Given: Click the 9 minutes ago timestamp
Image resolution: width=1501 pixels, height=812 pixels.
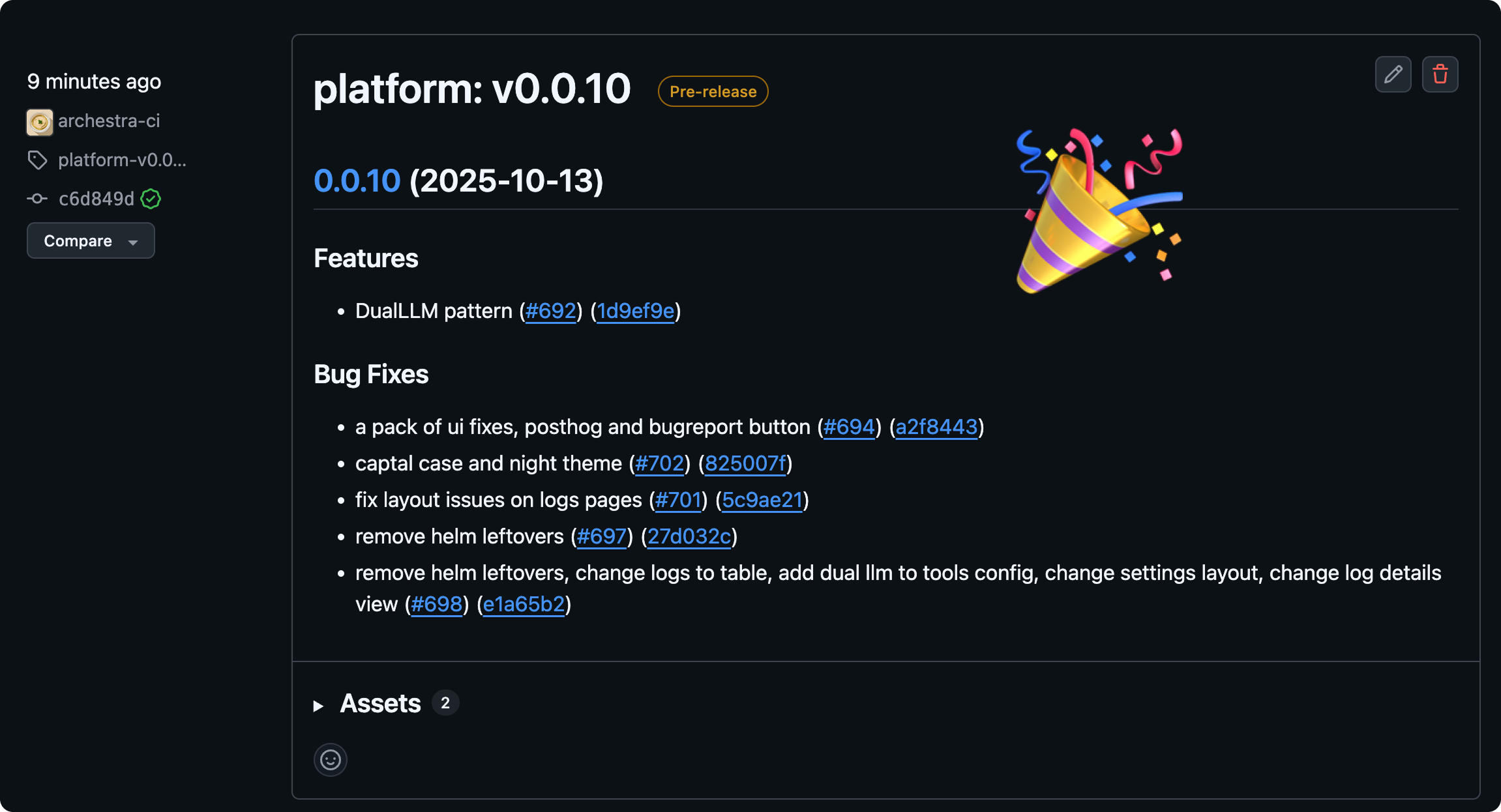Looking at the screenshot, I should [93, 81].
